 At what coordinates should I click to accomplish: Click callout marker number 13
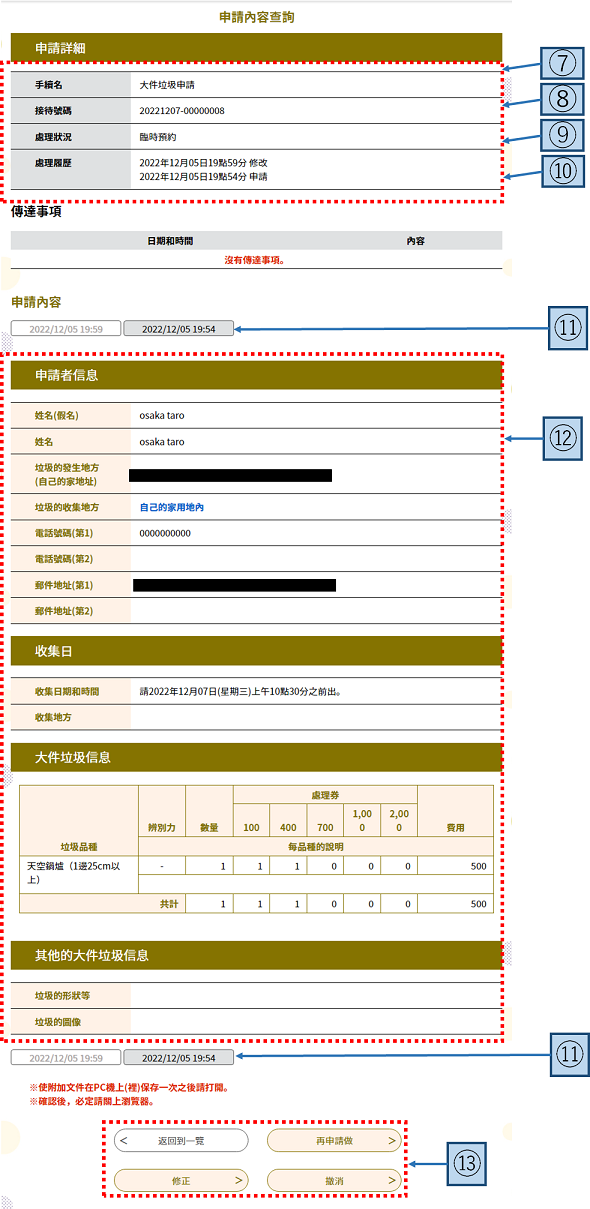(466, 1162)
